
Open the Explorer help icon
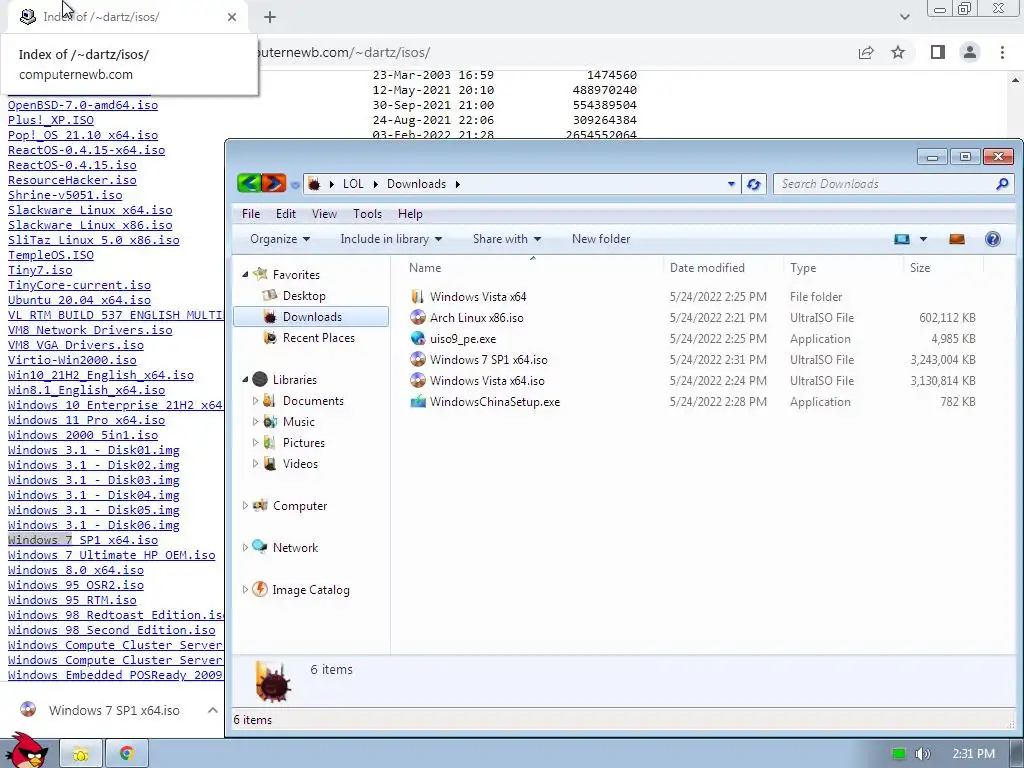click(993, 239)
